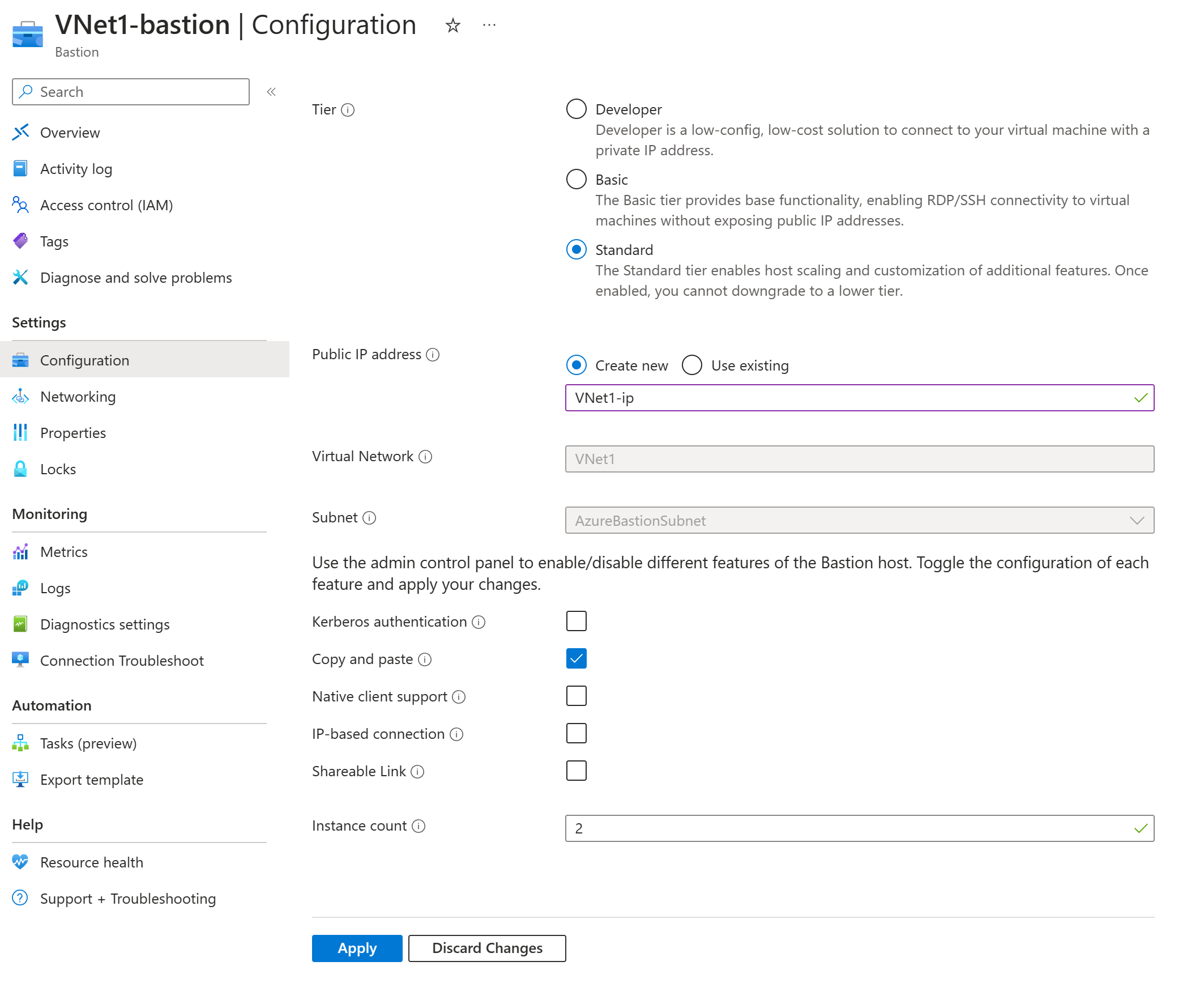This screenshot has height=987, width=1204.
Task: Disable the Copy and paste checkbox
Action: 576,658
